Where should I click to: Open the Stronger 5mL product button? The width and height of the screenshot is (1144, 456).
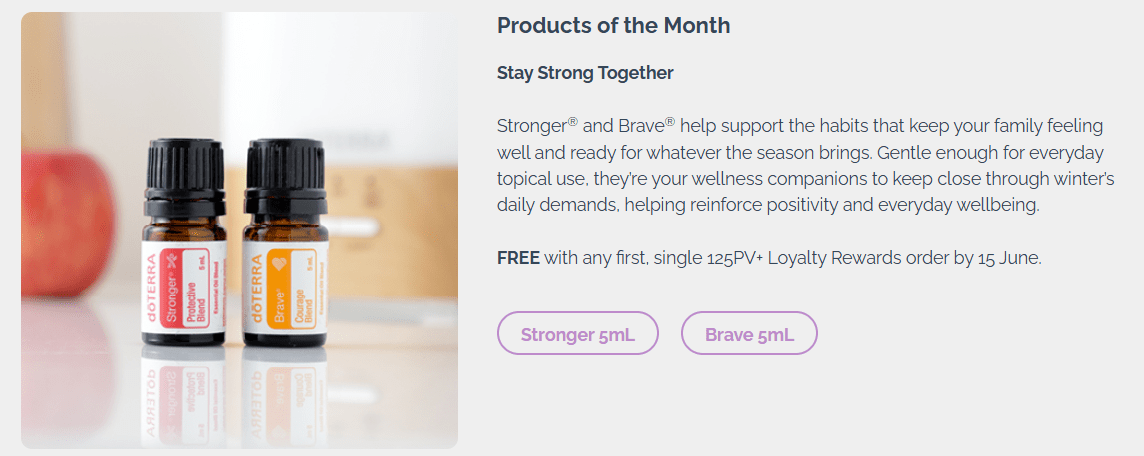(578, 333)
